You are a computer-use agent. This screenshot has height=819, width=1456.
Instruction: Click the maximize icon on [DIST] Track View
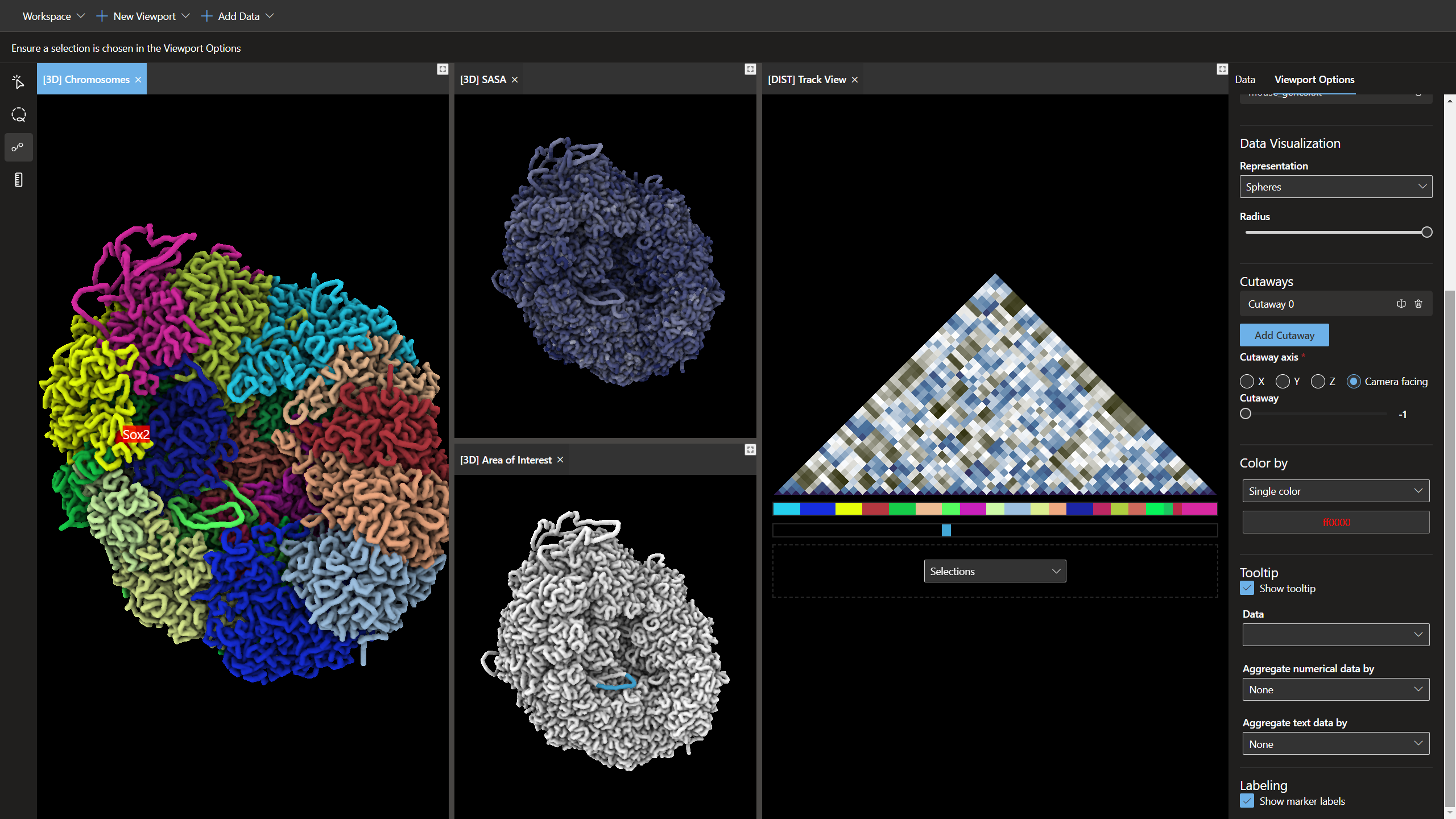click(1222, 69)
